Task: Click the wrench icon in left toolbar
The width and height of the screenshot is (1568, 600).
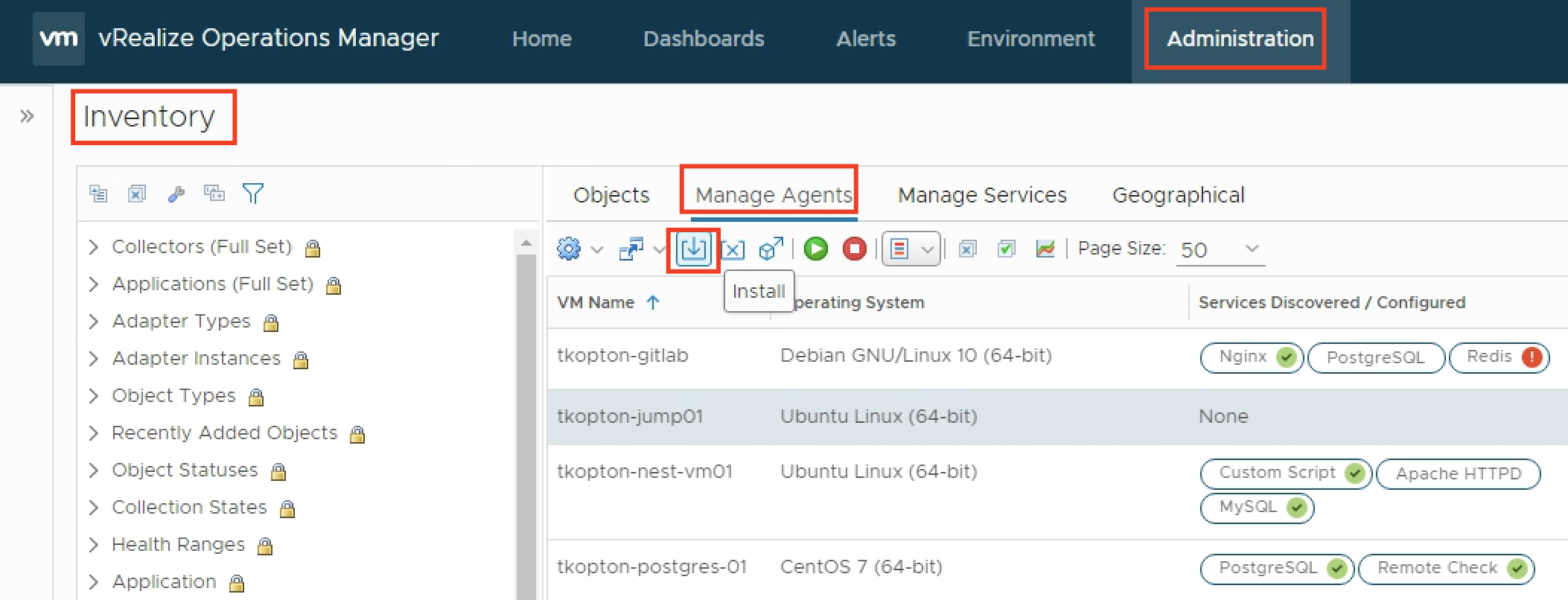Action: (x=176, y=194)
